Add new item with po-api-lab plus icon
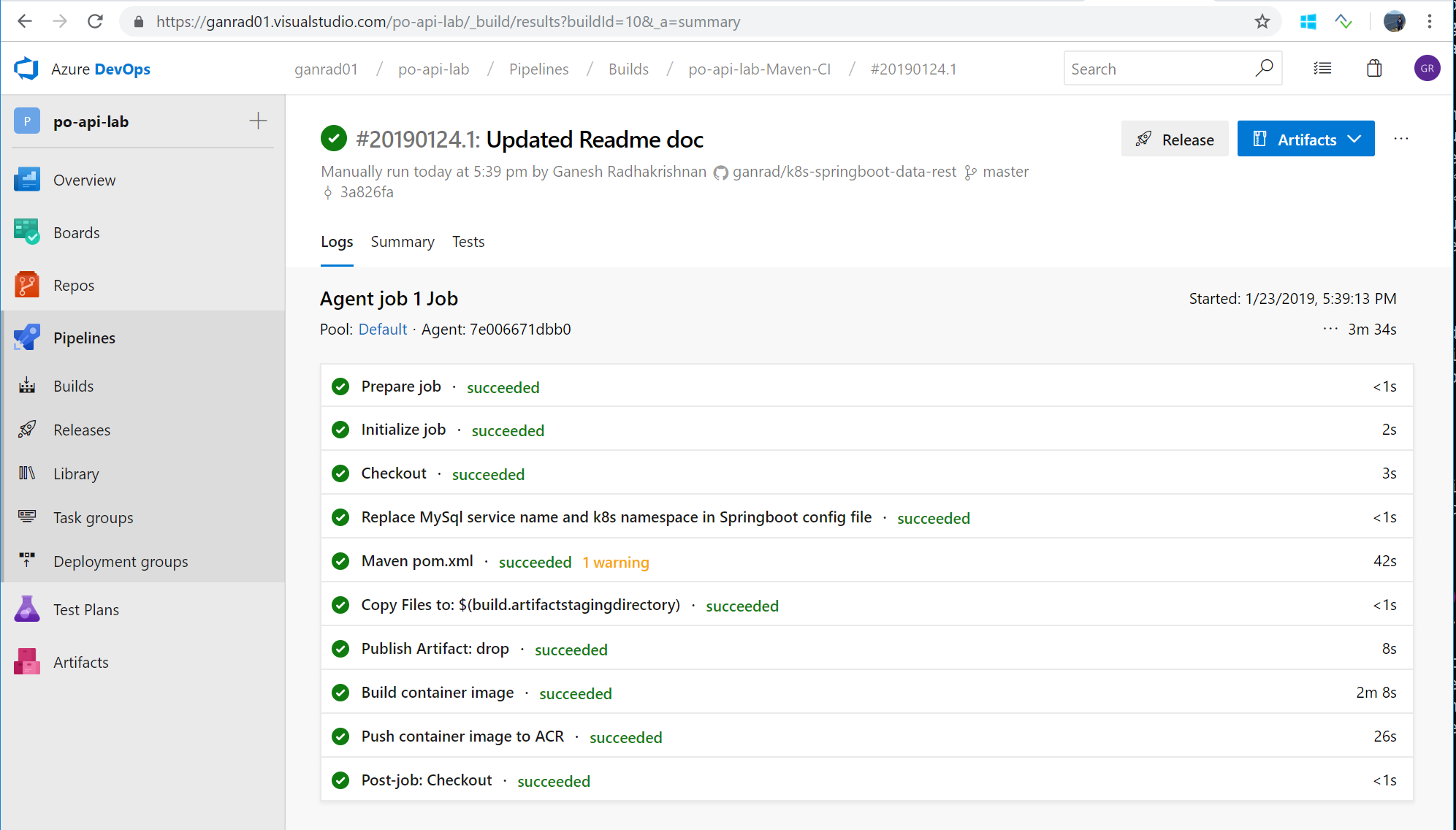 pyautogui.click(x=258, y=121)
